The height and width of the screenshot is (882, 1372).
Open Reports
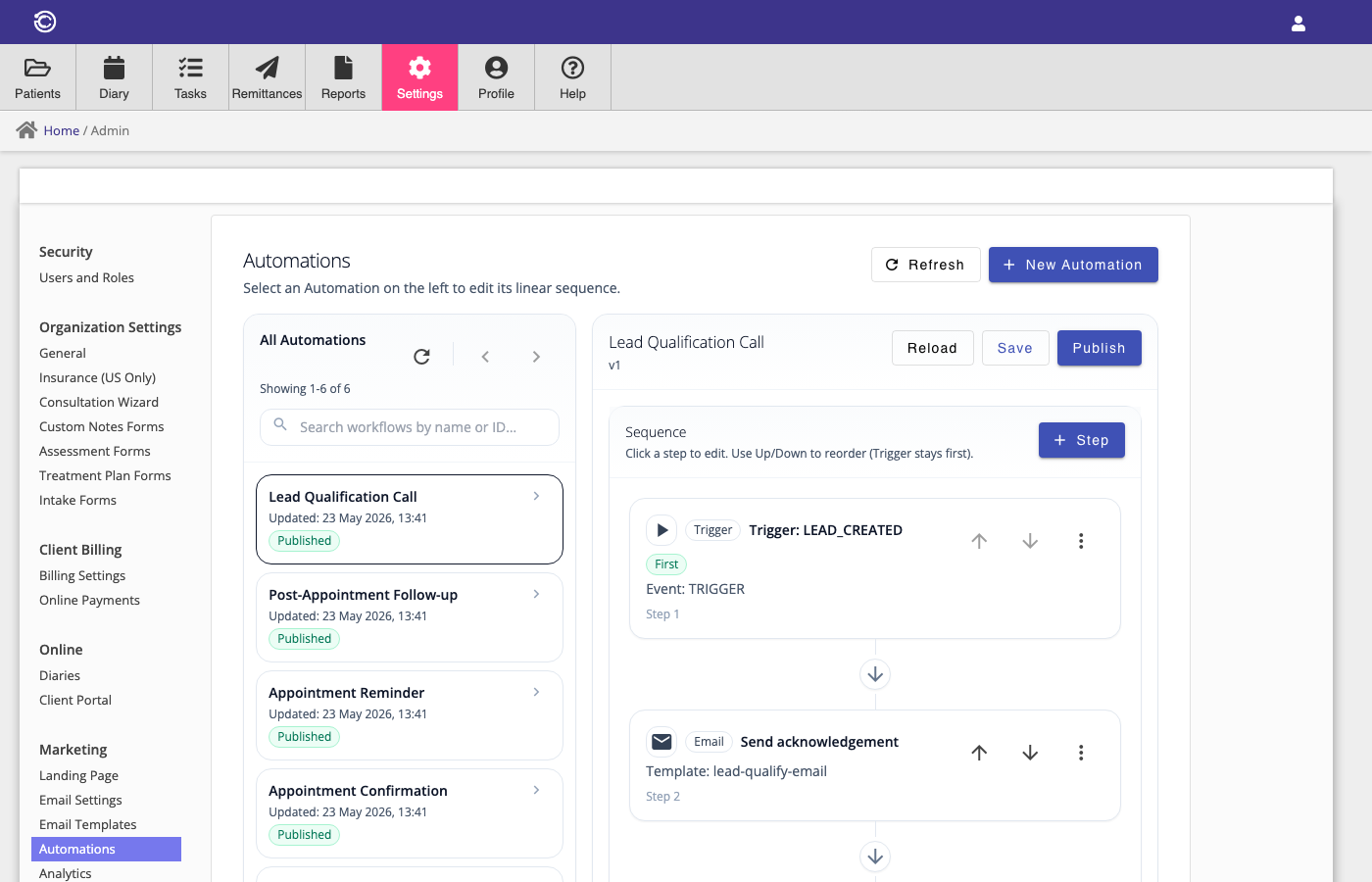pyautogui.click(x=344, y=77)
